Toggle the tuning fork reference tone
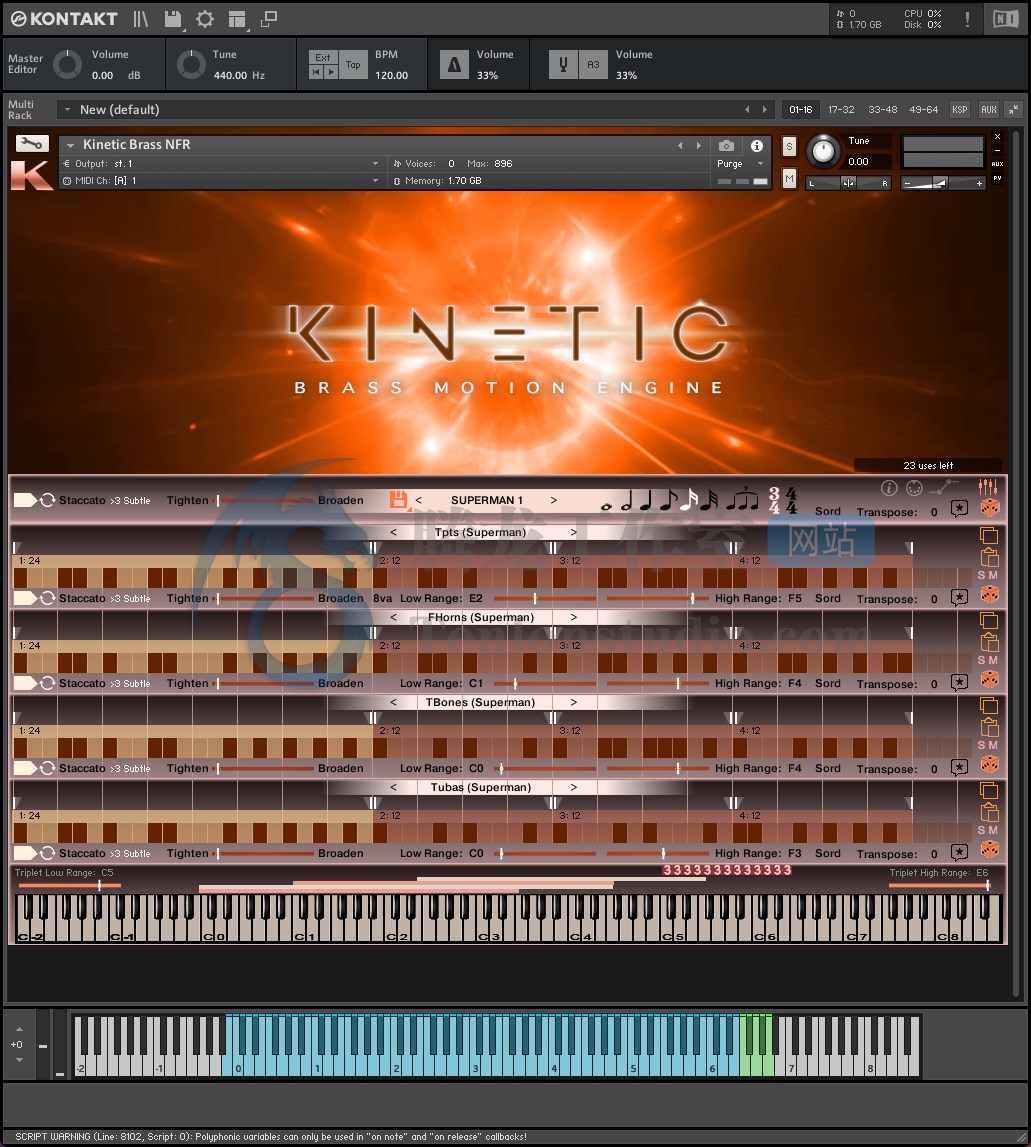1031x1147 pixels. pyautogui.click(x=563, y=65)
